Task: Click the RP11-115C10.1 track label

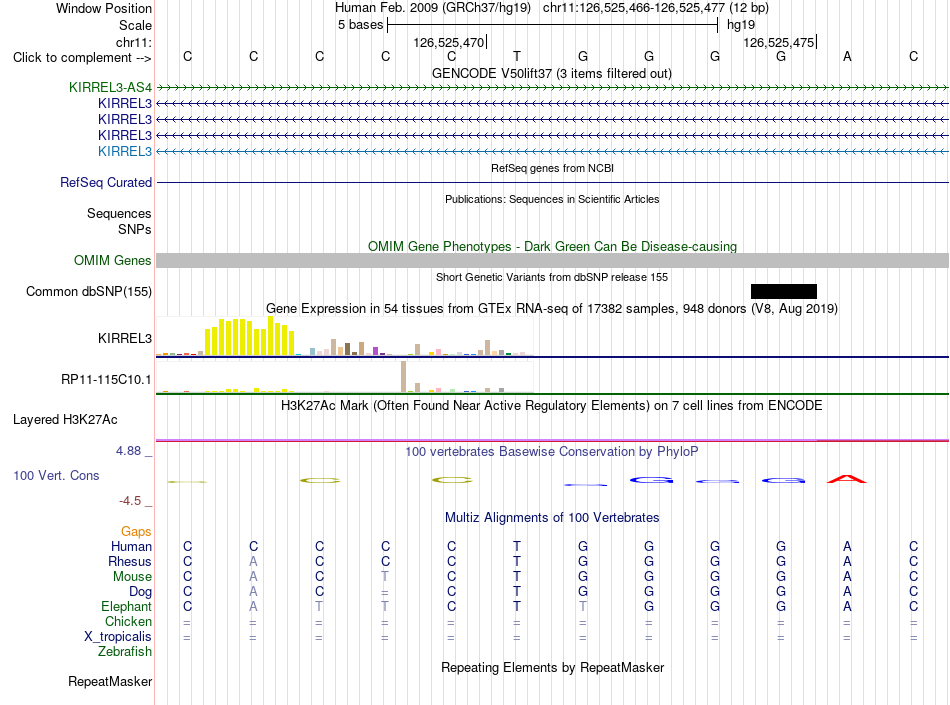Action: coord(106,380)
